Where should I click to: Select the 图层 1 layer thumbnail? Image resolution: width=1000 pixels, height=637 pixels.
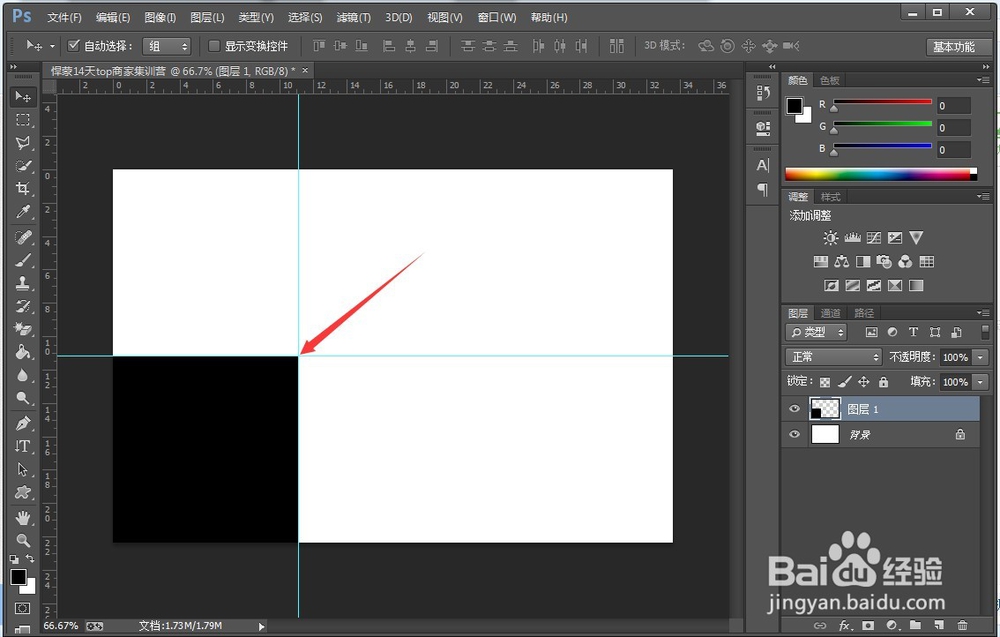pos(825,409)
